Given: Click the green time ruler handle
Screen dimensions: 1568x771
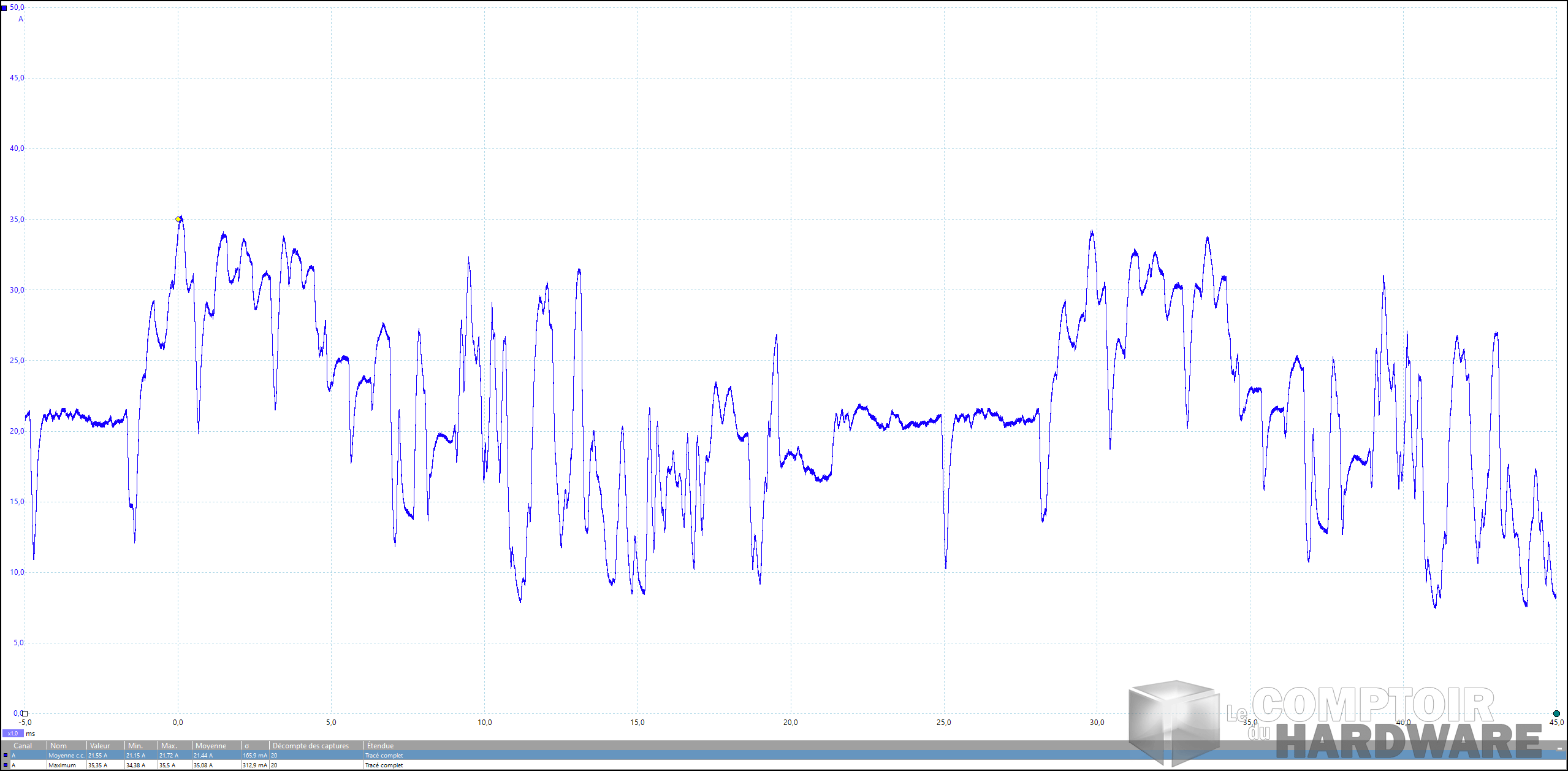Looking at the screenshot, I should [1556, 713].
